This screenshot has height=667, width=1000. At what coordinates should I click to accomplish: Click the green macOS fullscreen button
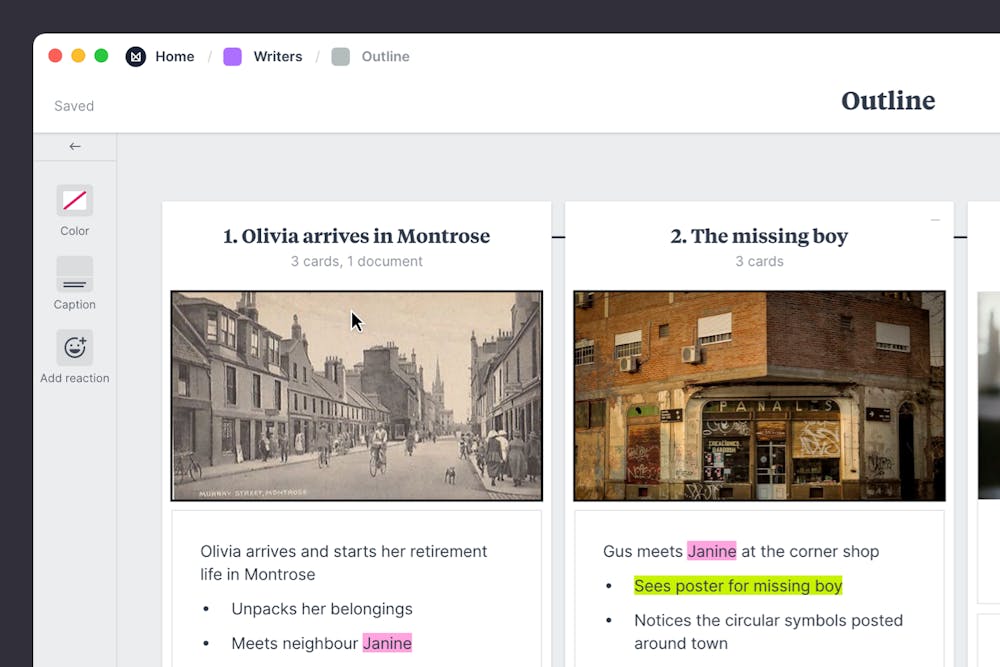coord(101,56)
